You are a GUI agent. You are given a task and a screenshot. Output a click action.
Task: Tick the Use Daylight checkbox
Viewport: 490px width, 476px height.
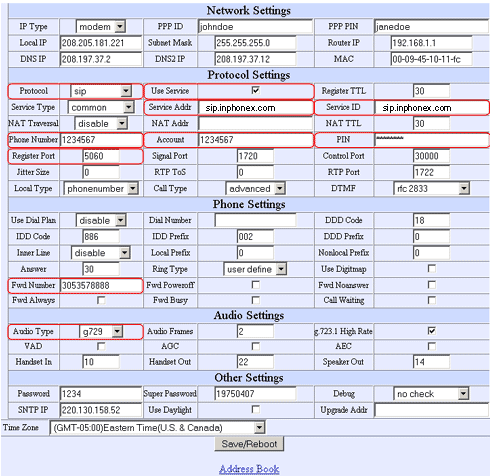click(x=256, y=409)
